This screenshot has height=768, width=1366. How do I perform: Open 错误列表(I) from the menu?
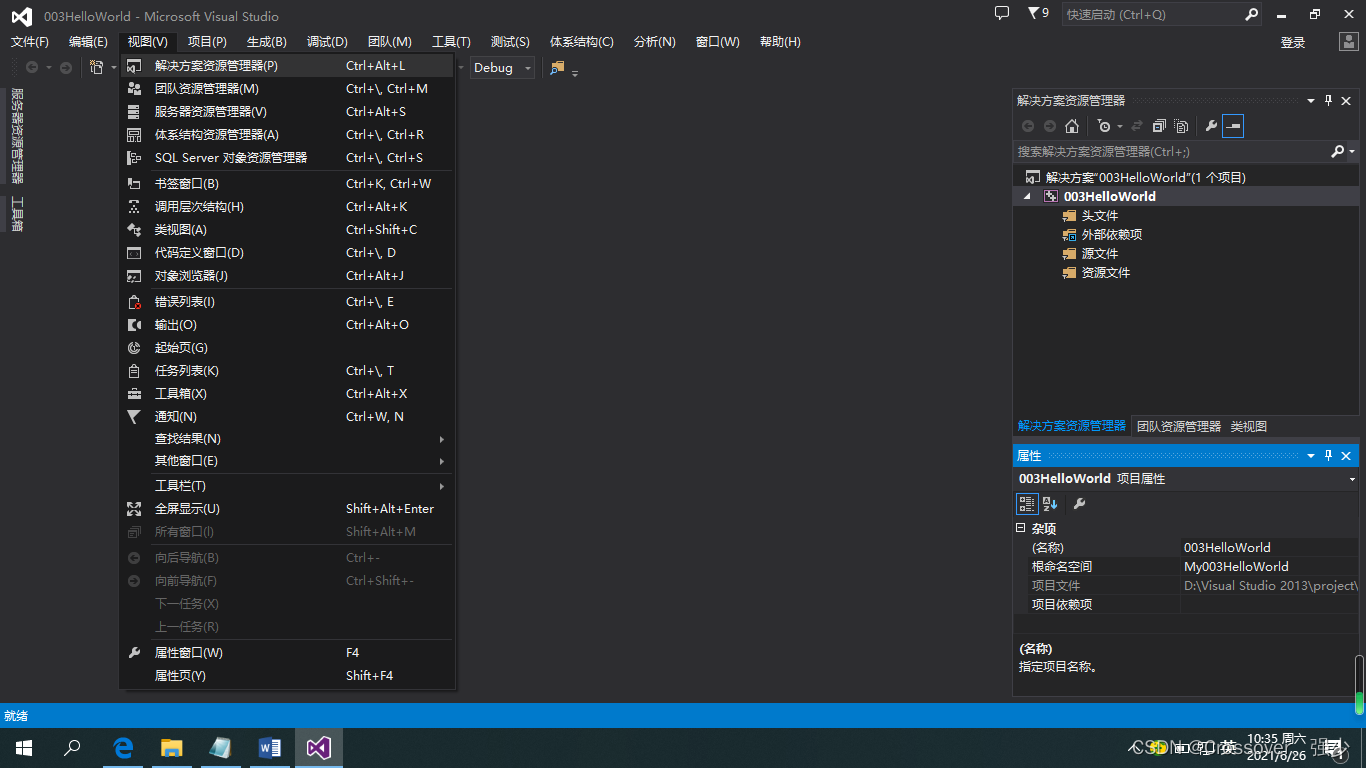287,301
